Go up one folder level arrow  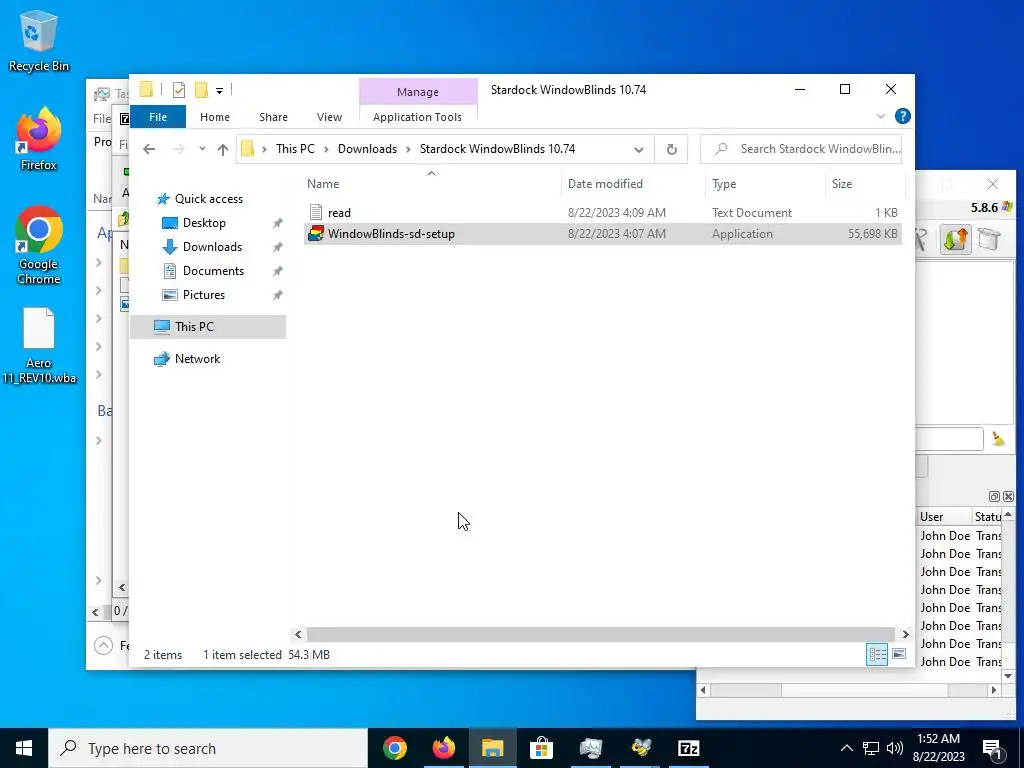pos(223,149)
